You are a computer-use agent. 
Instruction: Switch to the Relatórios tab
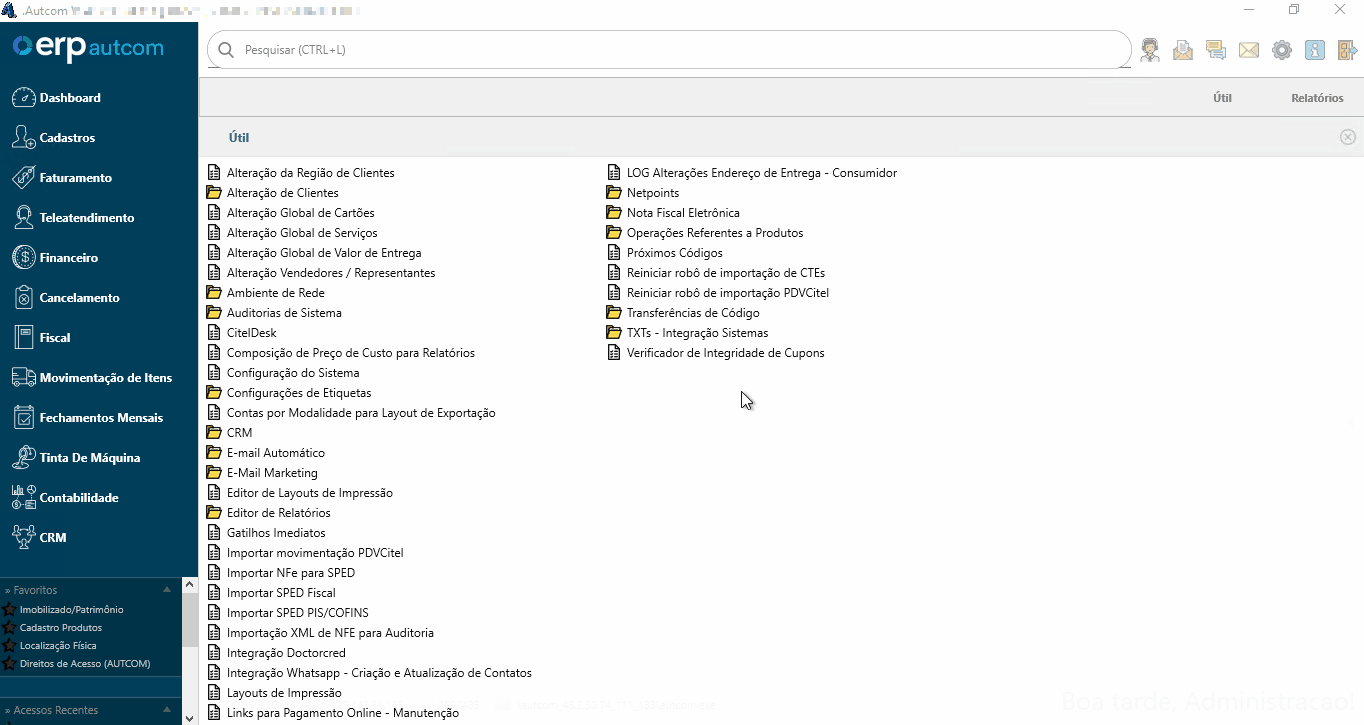[x=1317, y=98]
